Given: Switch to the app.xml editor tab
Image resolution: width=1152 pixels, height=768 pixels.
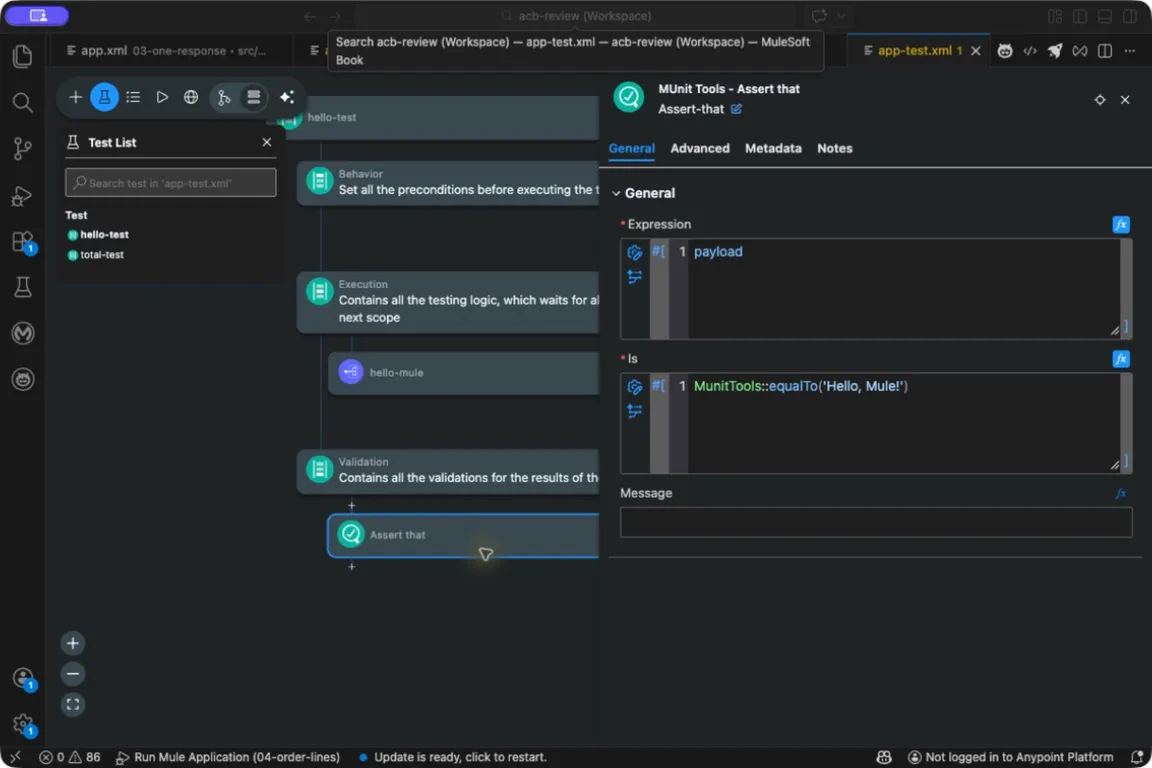Looking at the screenshot, I should [168, 51].
